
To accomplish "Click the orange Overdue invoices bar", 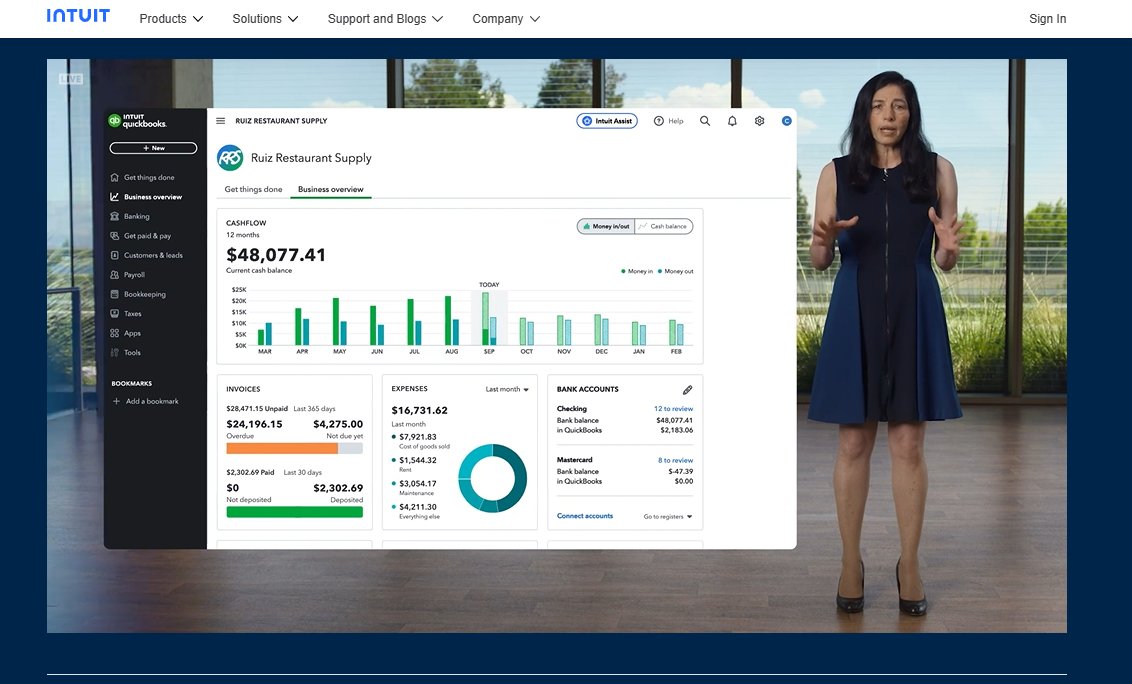I will 282,449.
